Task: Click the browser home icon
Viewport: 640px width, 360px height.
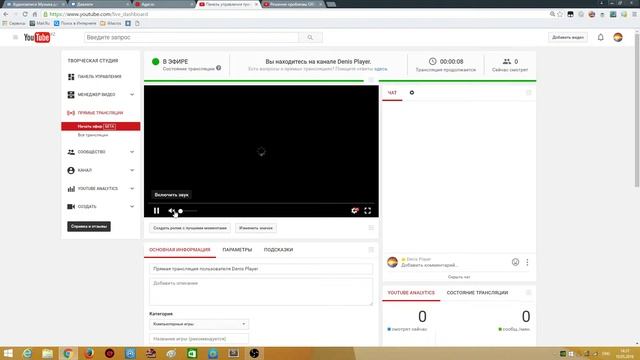Action: (x=35, y=14)
